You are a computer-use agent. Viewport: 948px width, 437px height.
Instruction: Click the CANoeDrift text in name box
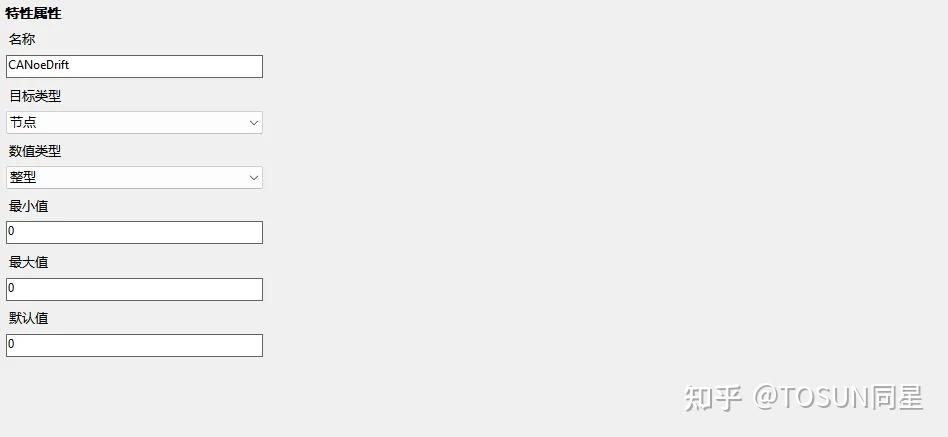click(38, 66)
